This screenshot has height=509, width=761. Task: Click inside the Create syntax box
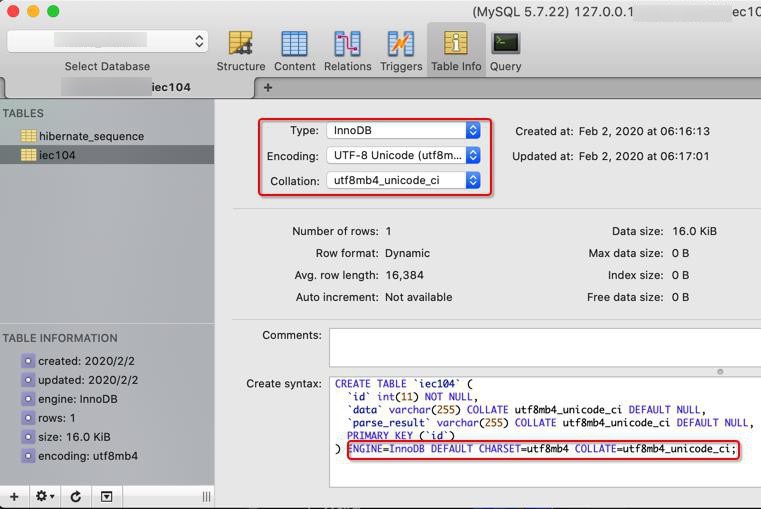click(545, 432)
